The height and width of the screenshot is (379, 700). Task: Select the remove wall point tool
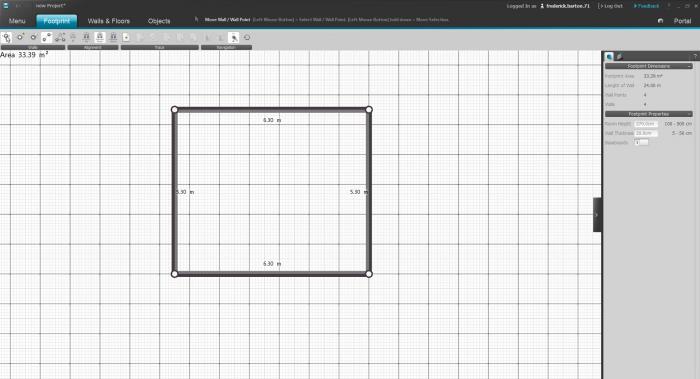coord(33,37)
